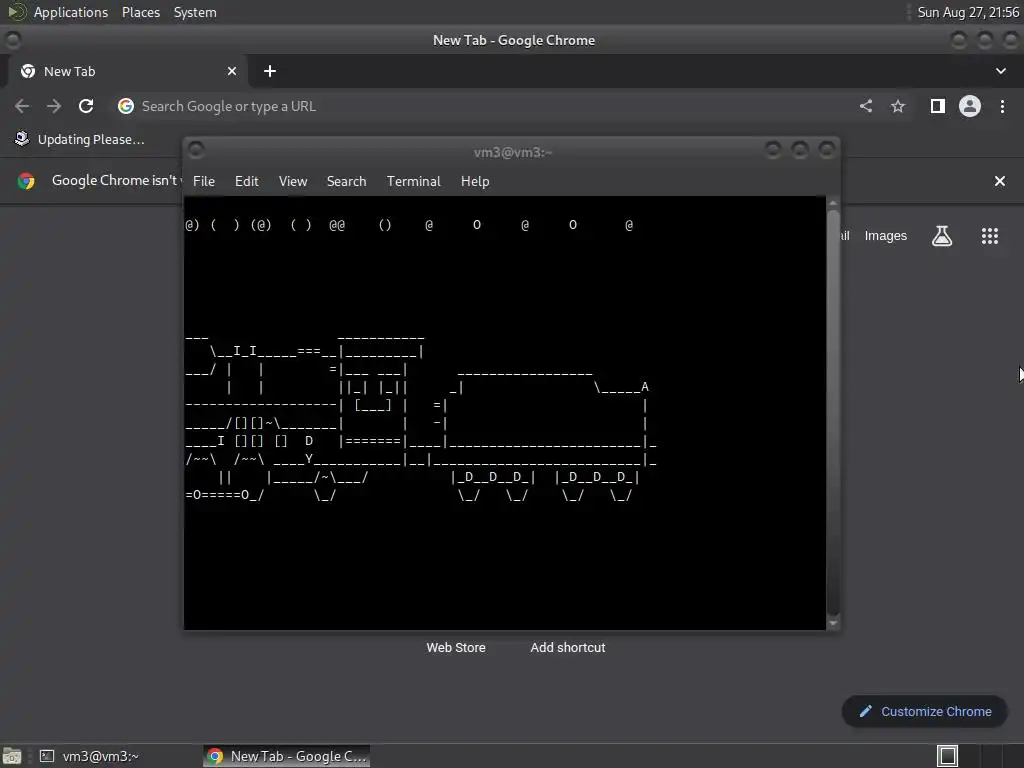1024x768 pixels.
Task: Switch to New Tab - Google Chrome taskbar item
Action: (x=287, y=756)
